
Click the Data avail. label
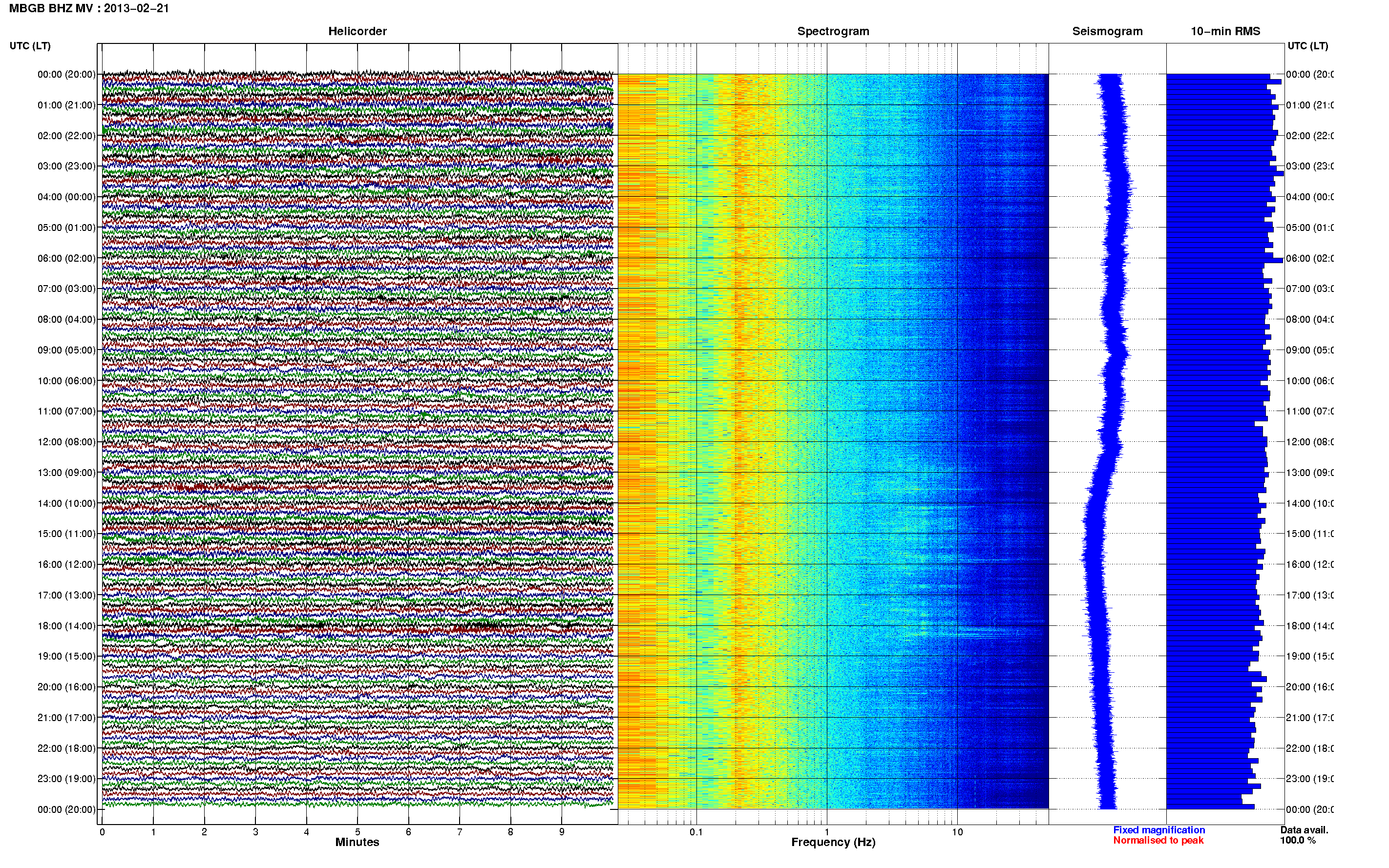click(1304, 830)
